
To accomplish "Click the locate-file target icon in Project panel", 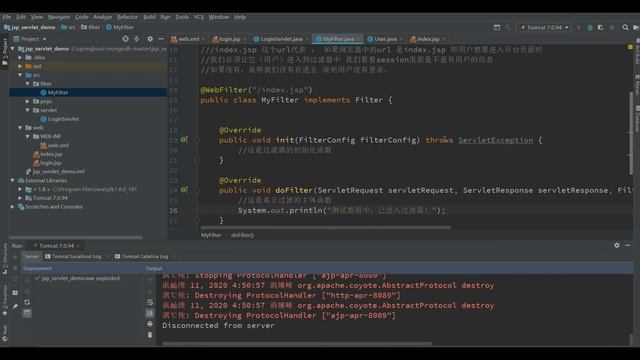I will tap(125, 39).
